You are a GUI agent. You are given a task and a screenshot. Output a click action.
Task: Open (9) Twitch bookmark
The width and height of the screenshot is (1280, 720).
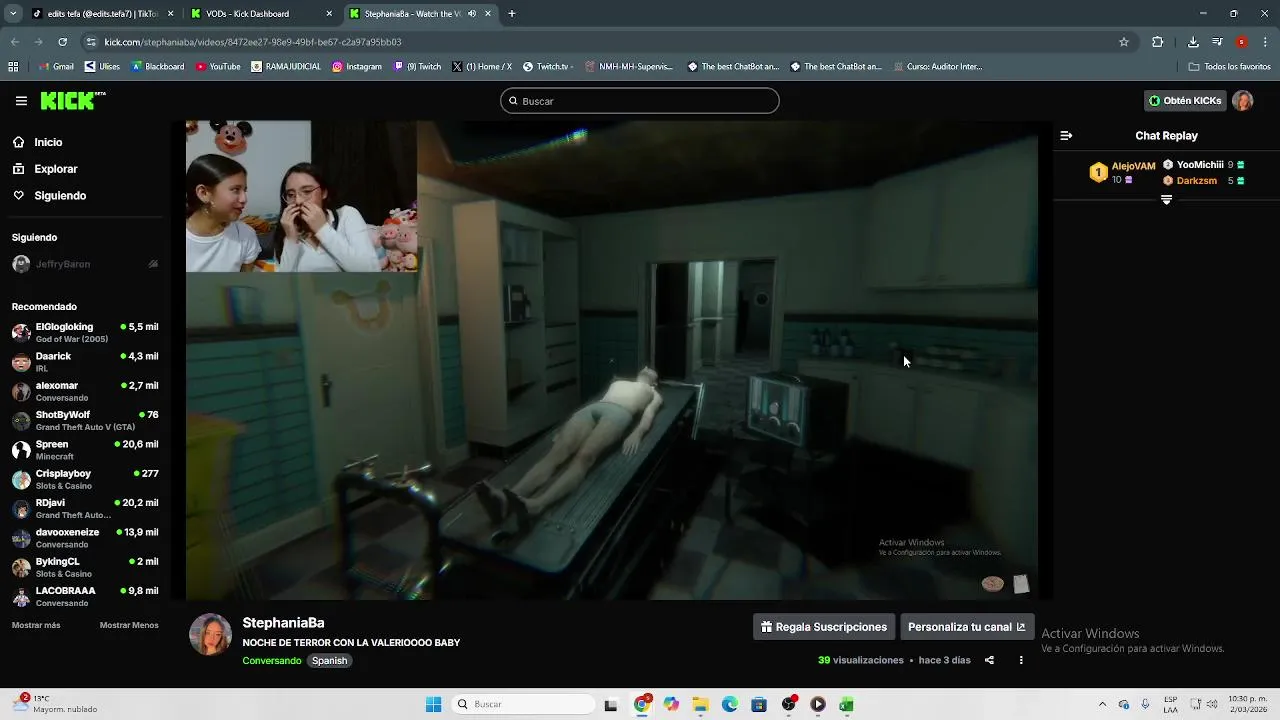pos(417,67)
